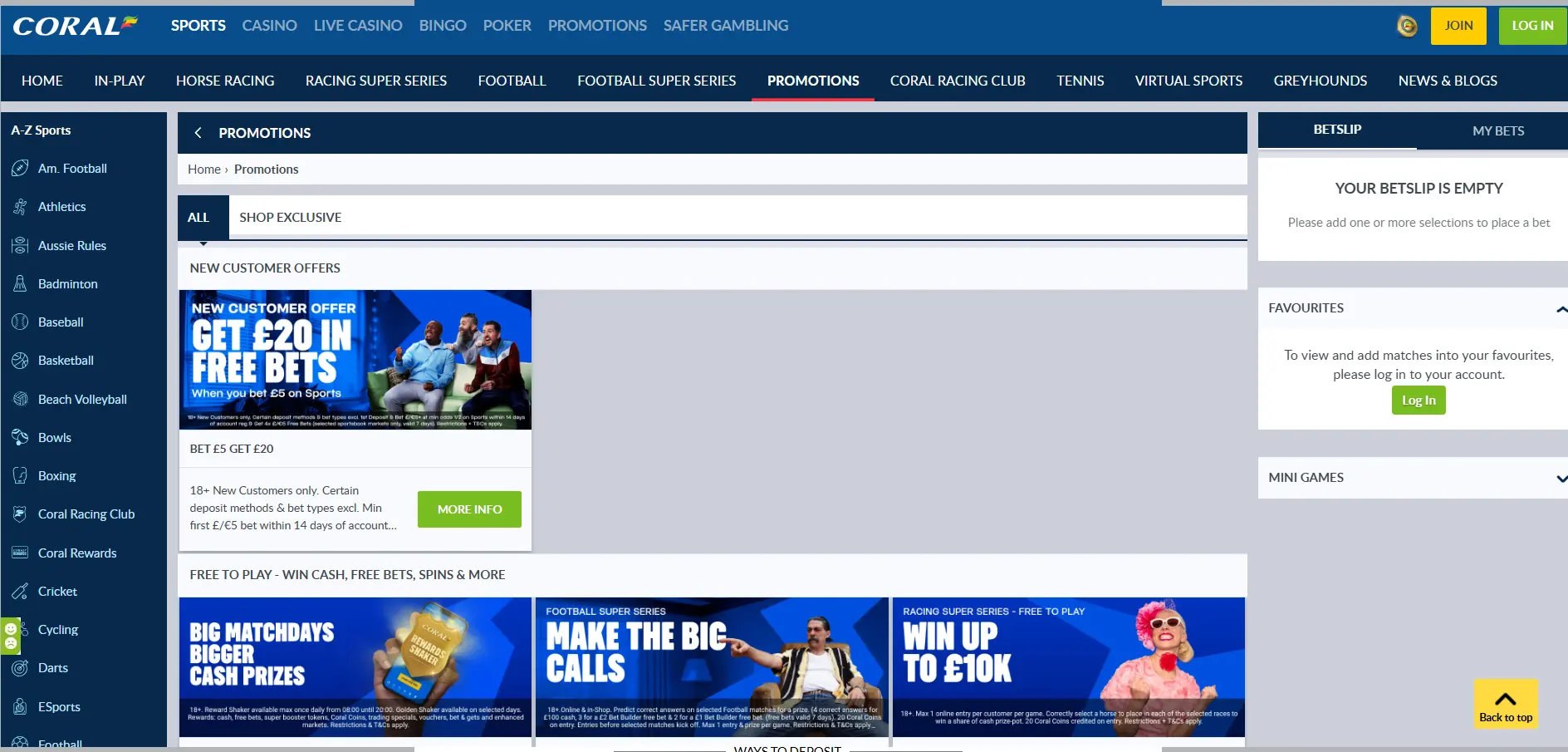Image resolution: width=1568 pixels, height=752 pixels.
Task: Go to HOME in the sports nav
Action: pyautogui.click(x=42, y=81)
